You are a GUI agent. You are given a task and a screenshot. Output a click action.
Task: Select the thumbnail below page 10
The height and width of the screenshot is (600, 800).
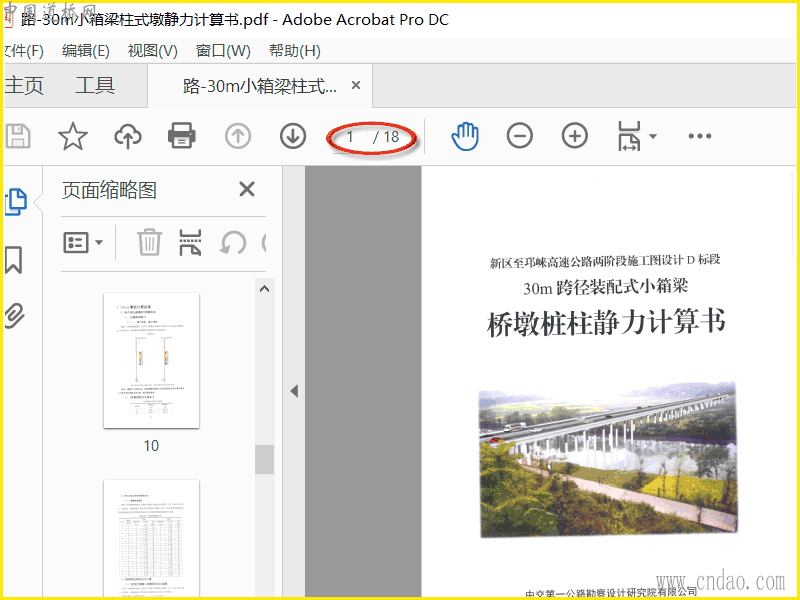tap(152, 538)
